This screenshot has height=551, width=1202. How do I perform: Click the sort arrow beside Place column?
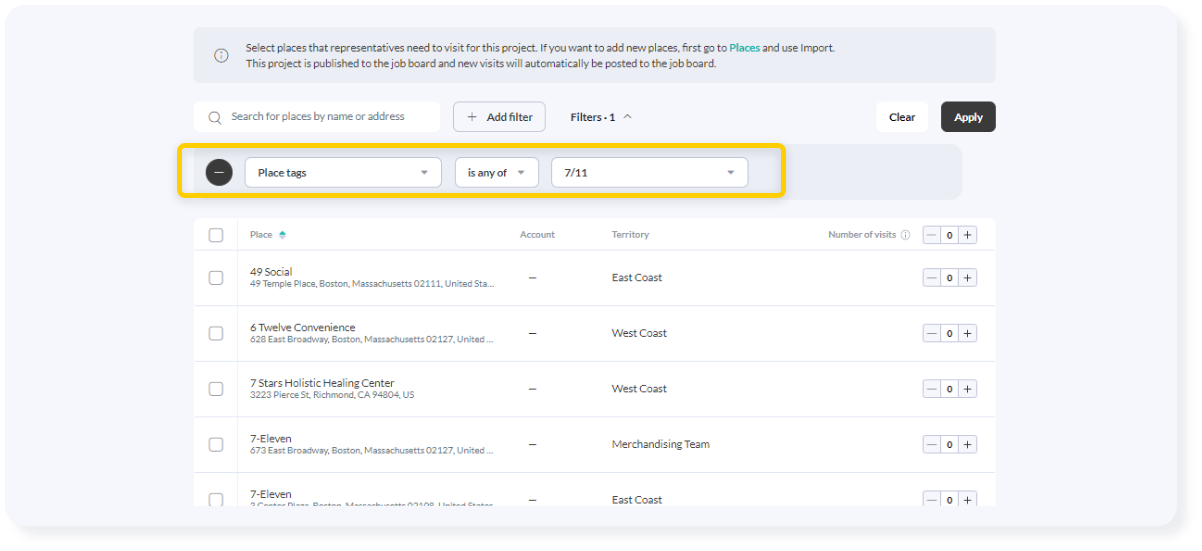[x=283, y=235]
